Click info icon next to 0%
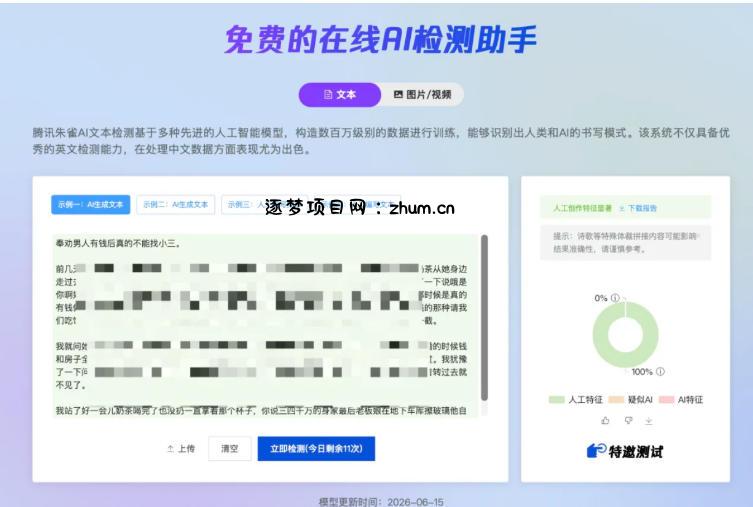The image size is (753, 507). click(x=615, y=298)
